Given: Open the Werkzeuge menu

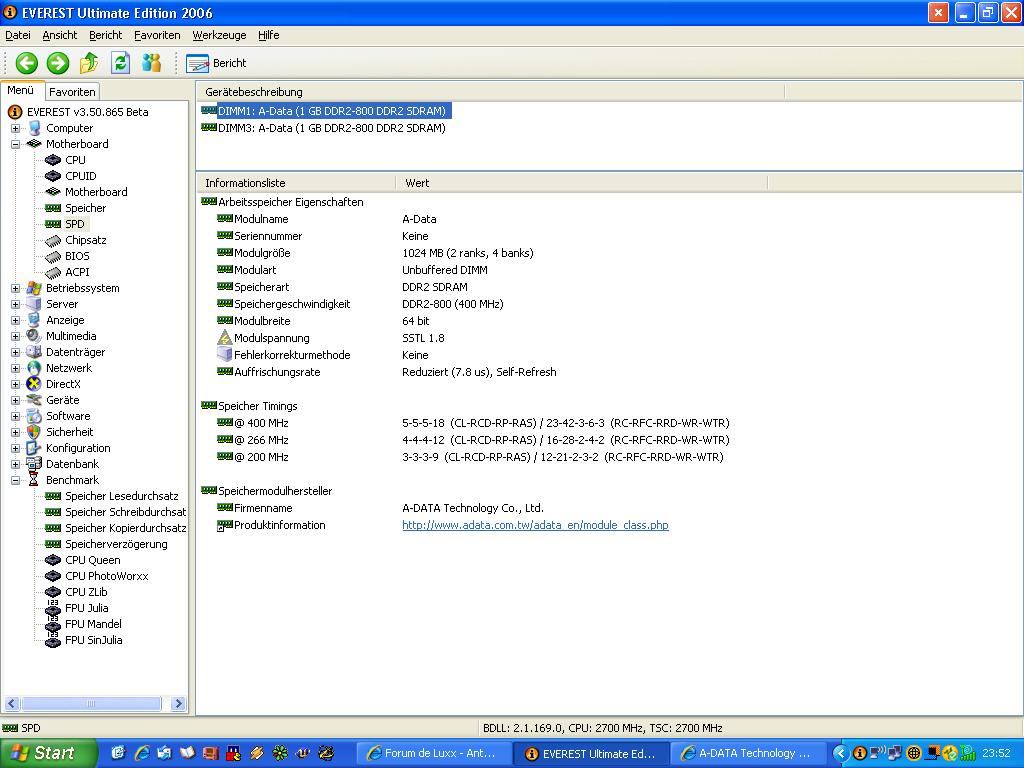Looking at the screenshot, I should click(x=219, y=35).
